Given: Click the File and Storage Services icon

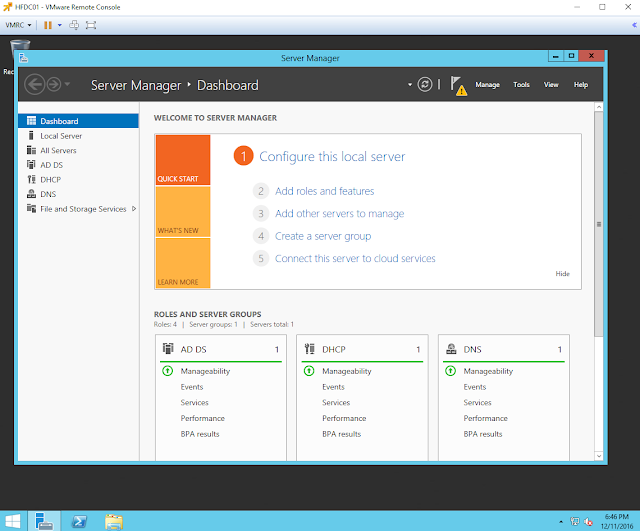Looking at the screenshot, I should (31, 208).
